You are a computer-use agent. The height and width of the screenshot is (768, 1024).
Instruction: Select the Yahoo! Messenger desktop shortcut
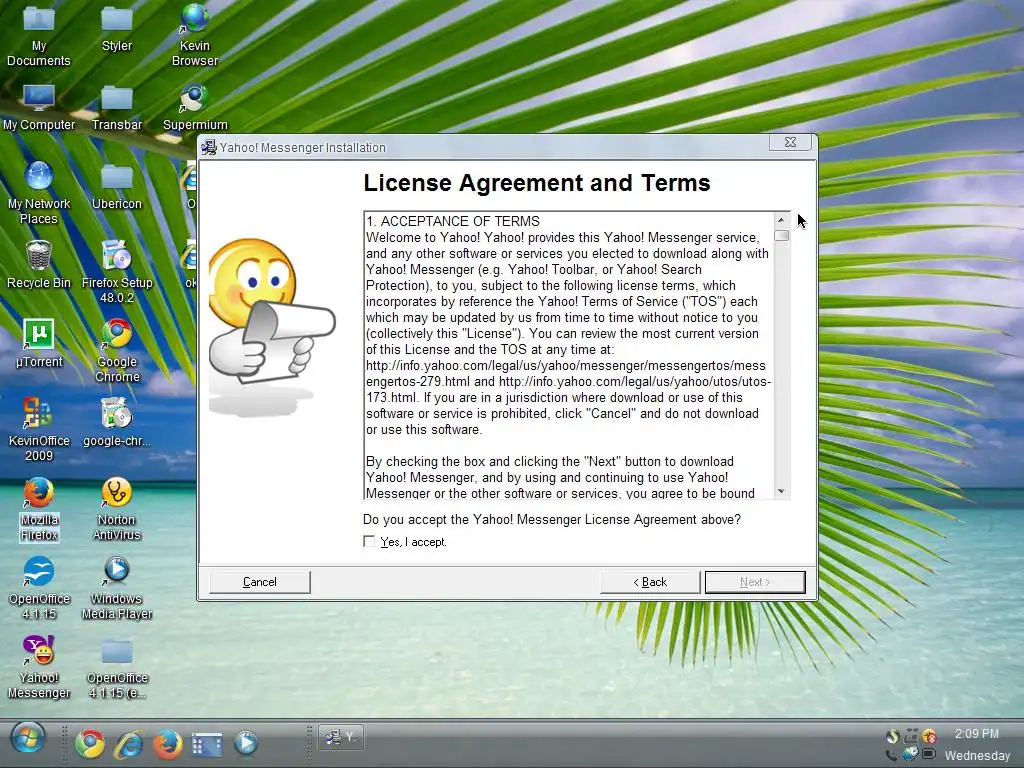(x=39, y=667)
